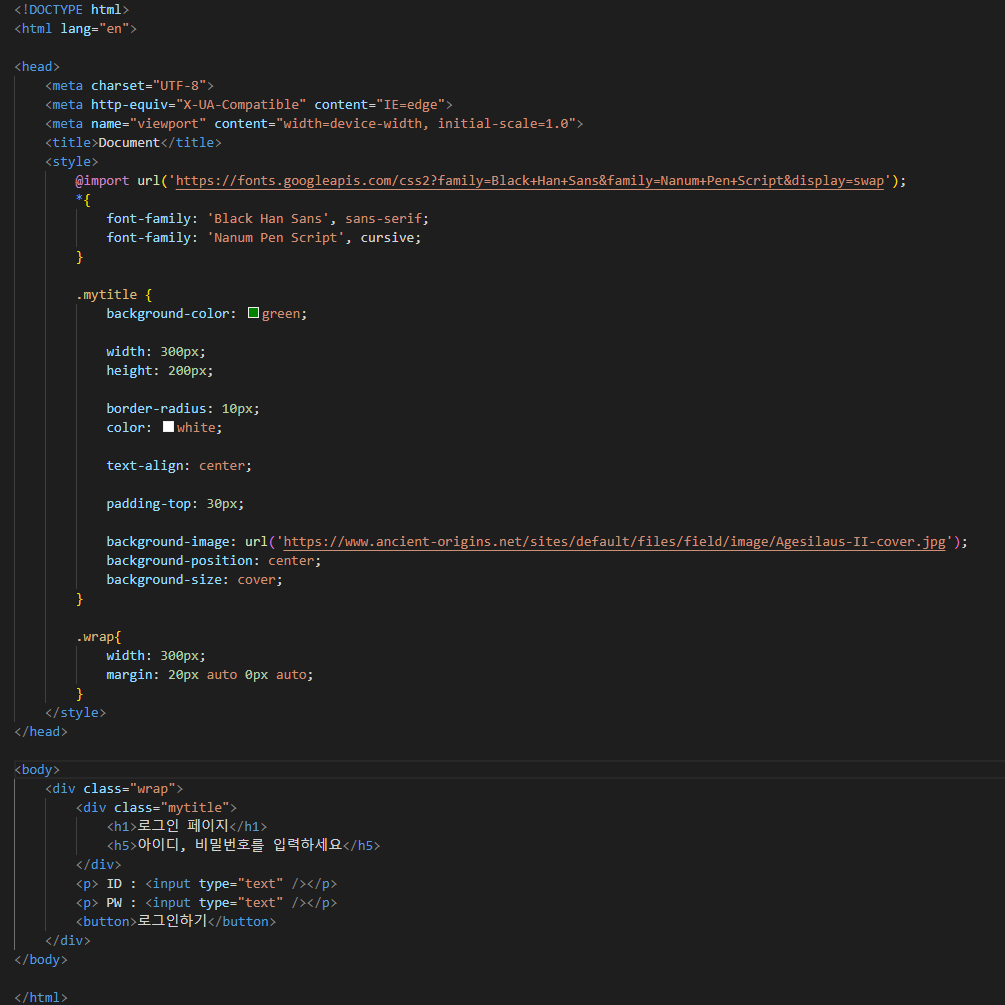Click the cursive fallback value

pos(387,238)
